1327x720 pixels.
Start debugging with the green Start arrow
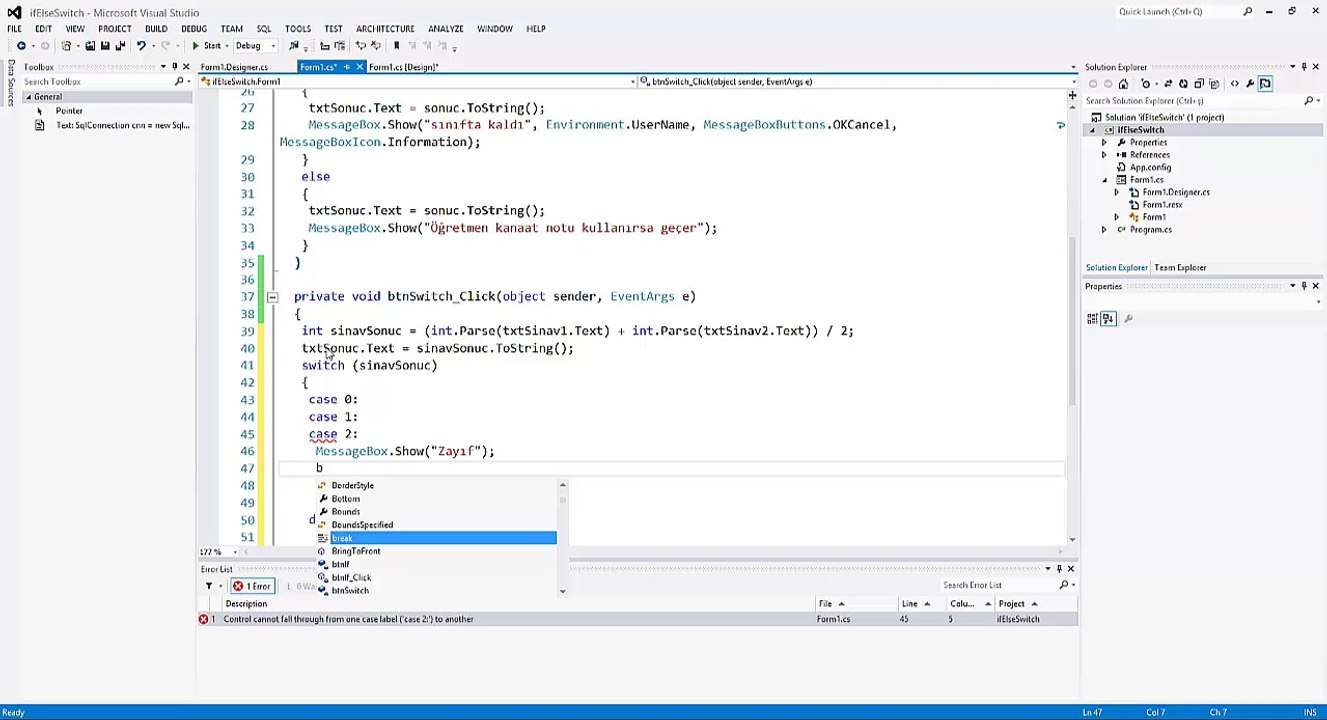coord(196,46)
